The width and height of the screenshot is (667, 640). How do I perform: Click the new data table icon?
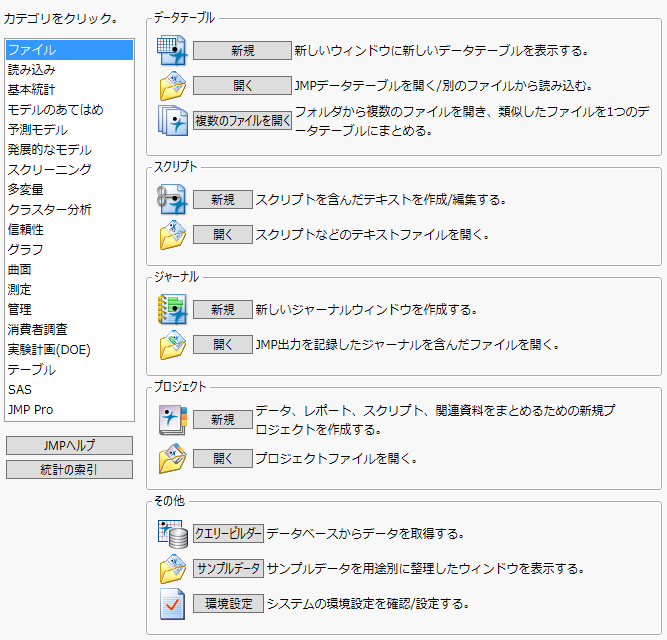[x=172, y=51]
